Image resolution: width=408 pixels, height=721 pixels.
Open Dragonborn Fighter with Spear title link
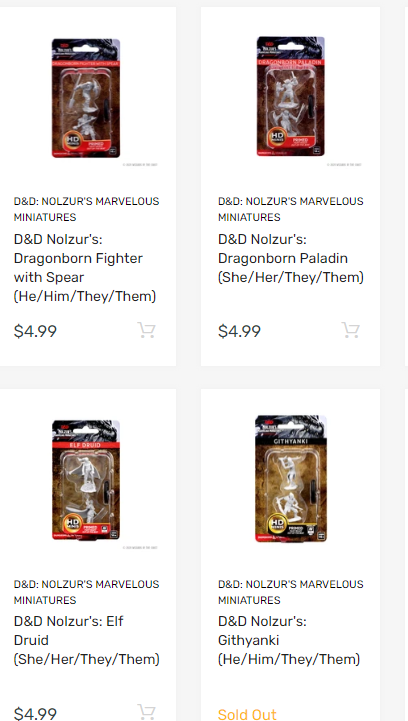(x=85, y=268)
